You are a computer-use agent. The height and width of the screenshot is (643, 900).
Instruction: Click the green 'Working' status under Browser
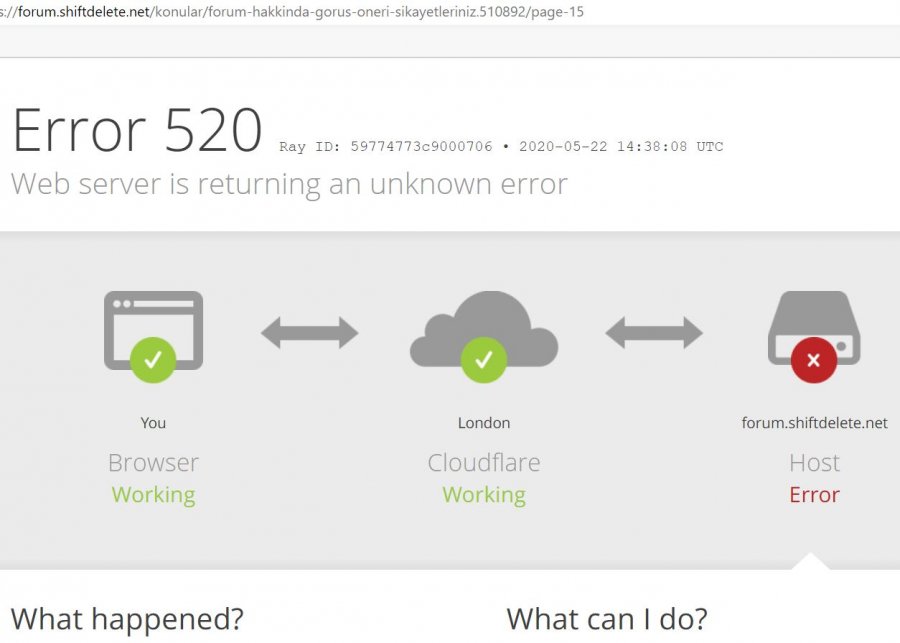[x=153, y=495]
